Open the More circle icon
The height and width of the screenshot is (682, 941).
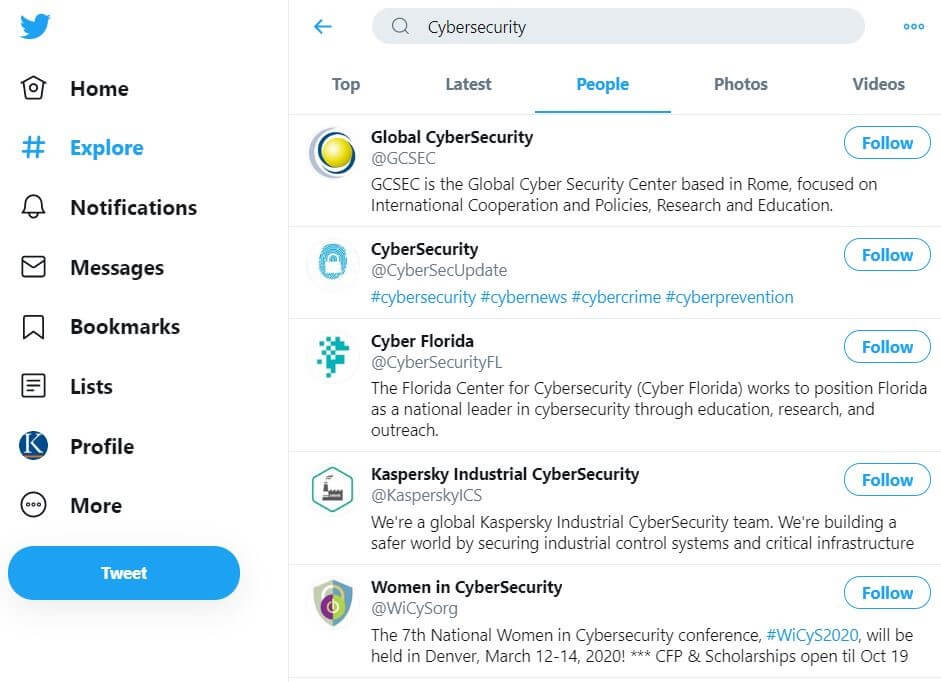33,505
